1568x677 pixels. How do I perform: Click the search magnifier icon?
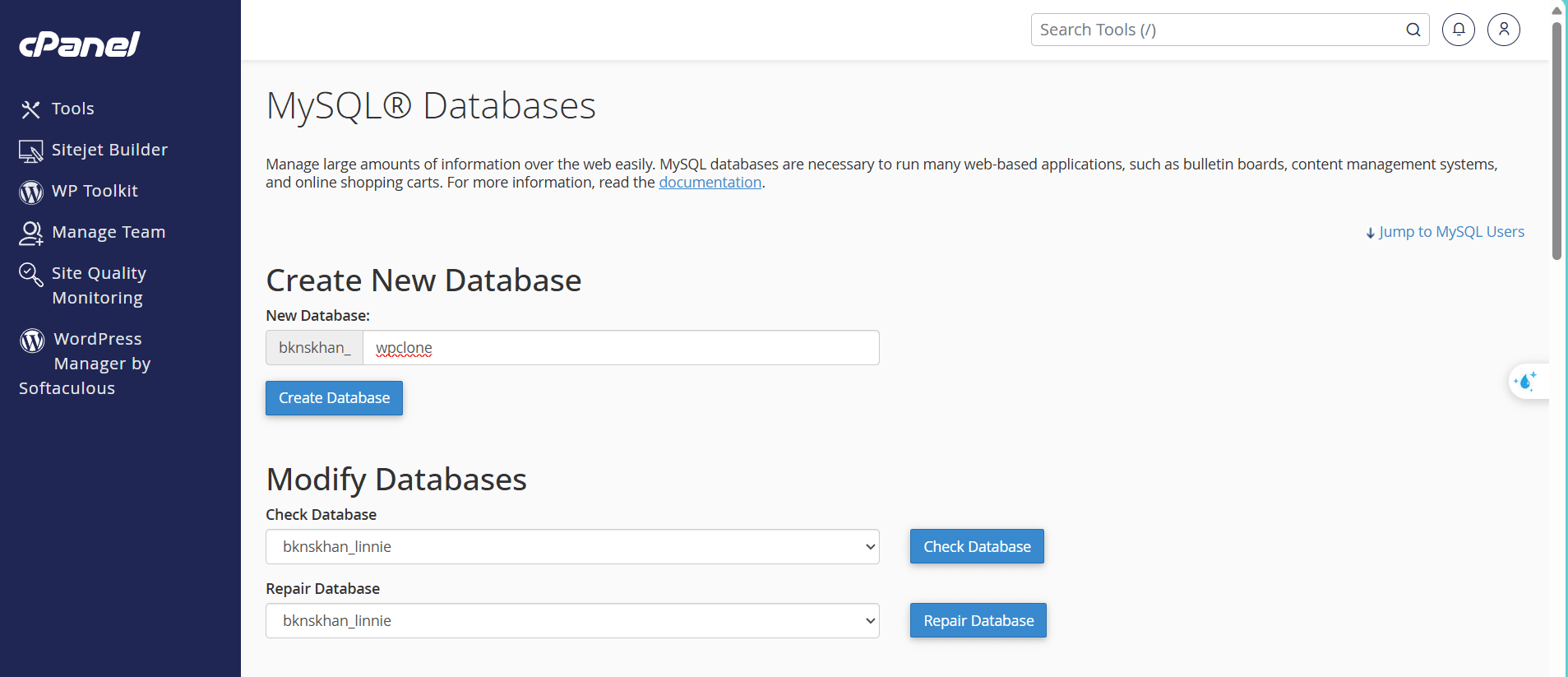click(1413, 30)
